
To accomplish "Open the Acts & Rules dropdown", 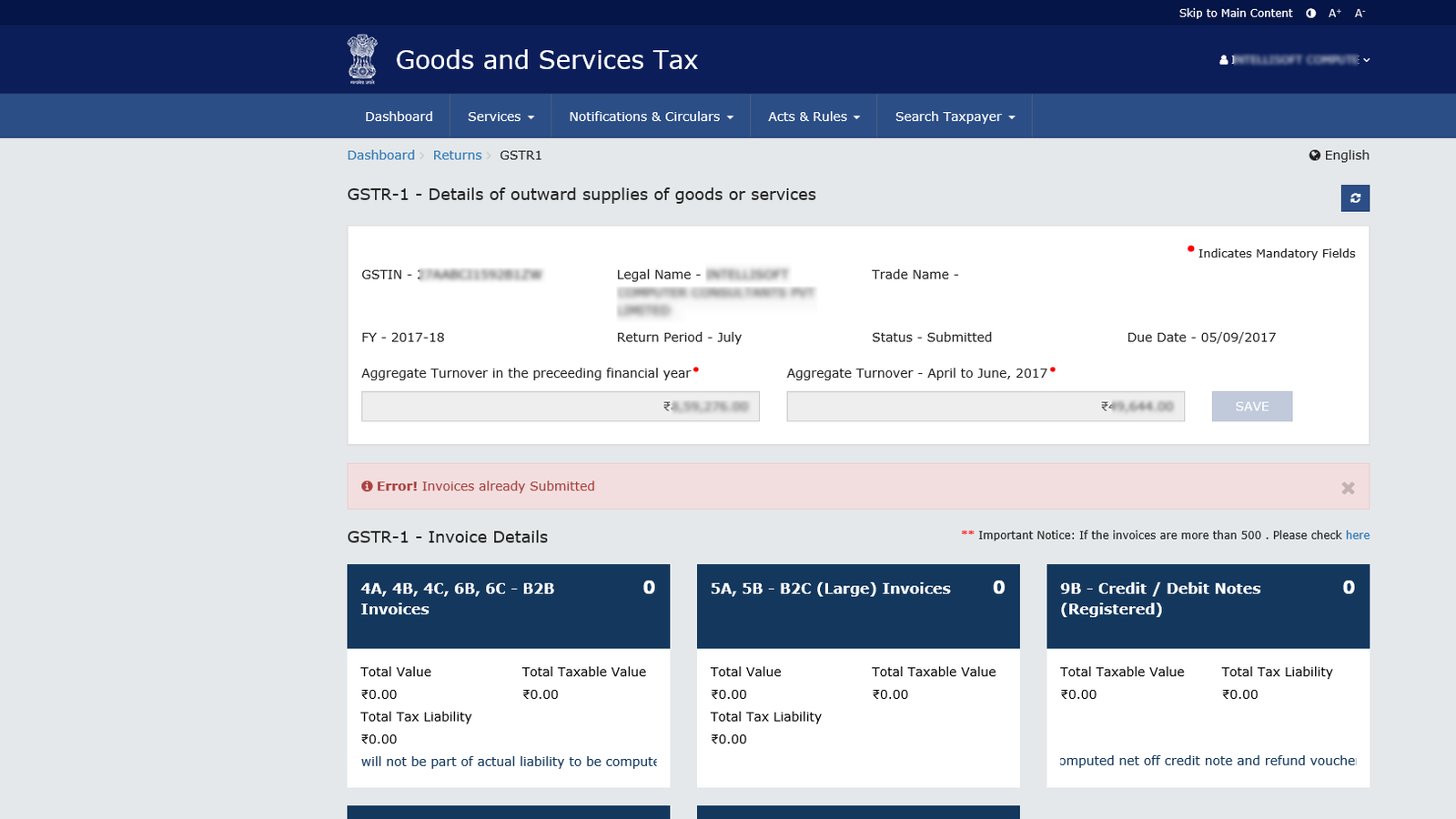I will tap(813, 116).
